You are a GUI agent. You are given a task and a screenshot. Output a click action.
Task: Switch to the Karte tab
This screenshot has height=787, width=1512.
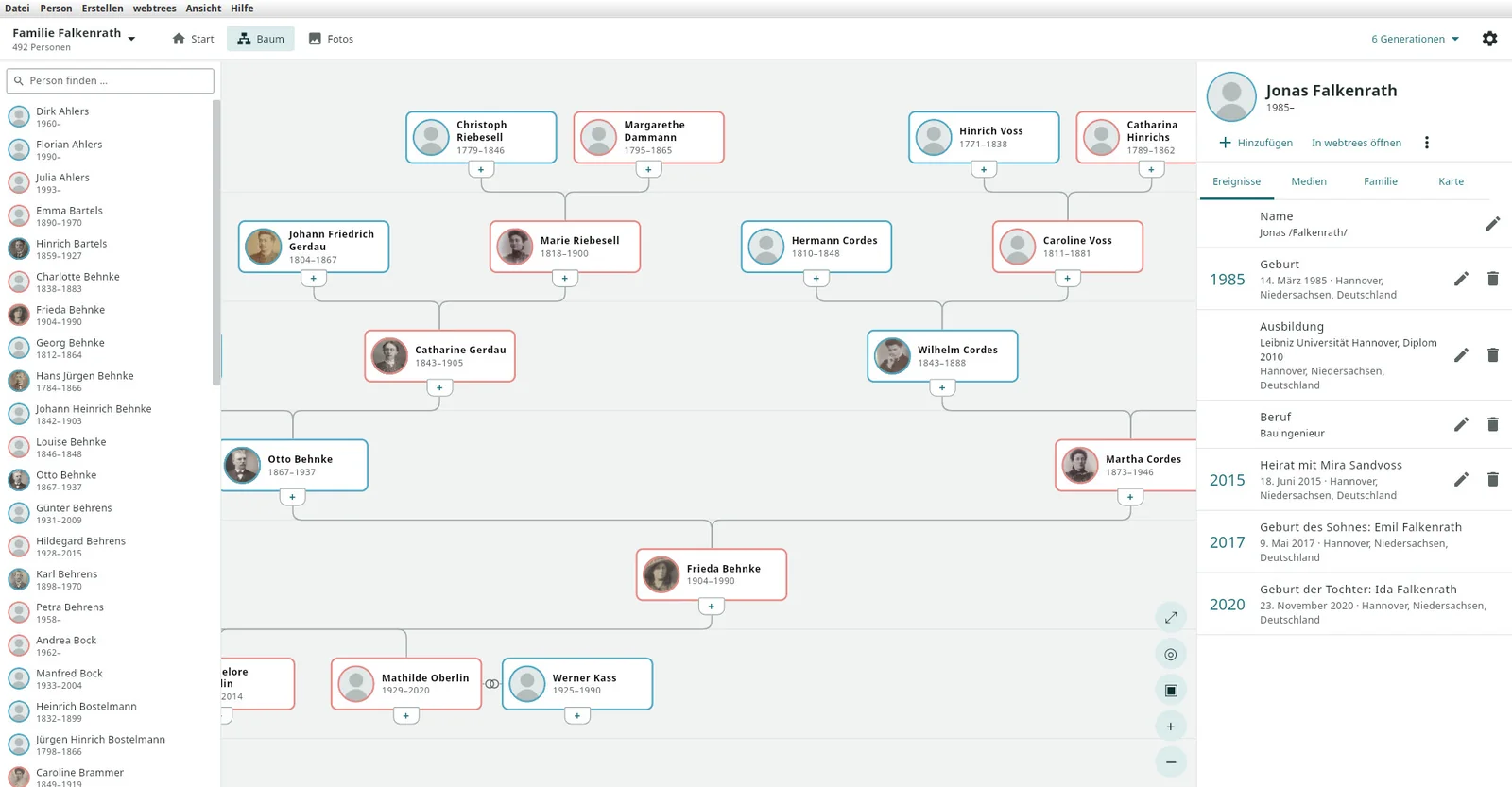(x=1452, y=181)
